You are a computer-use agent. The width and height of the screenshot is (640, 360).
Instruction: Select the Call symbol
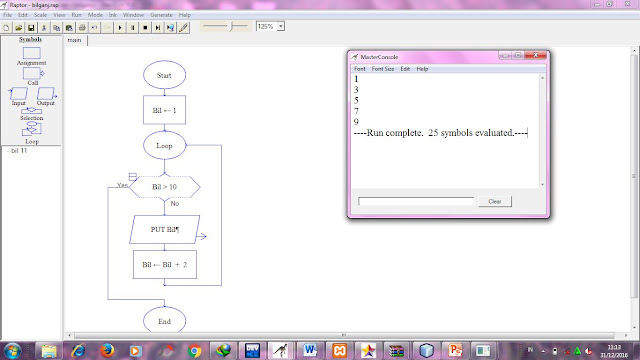click(33, 73)
